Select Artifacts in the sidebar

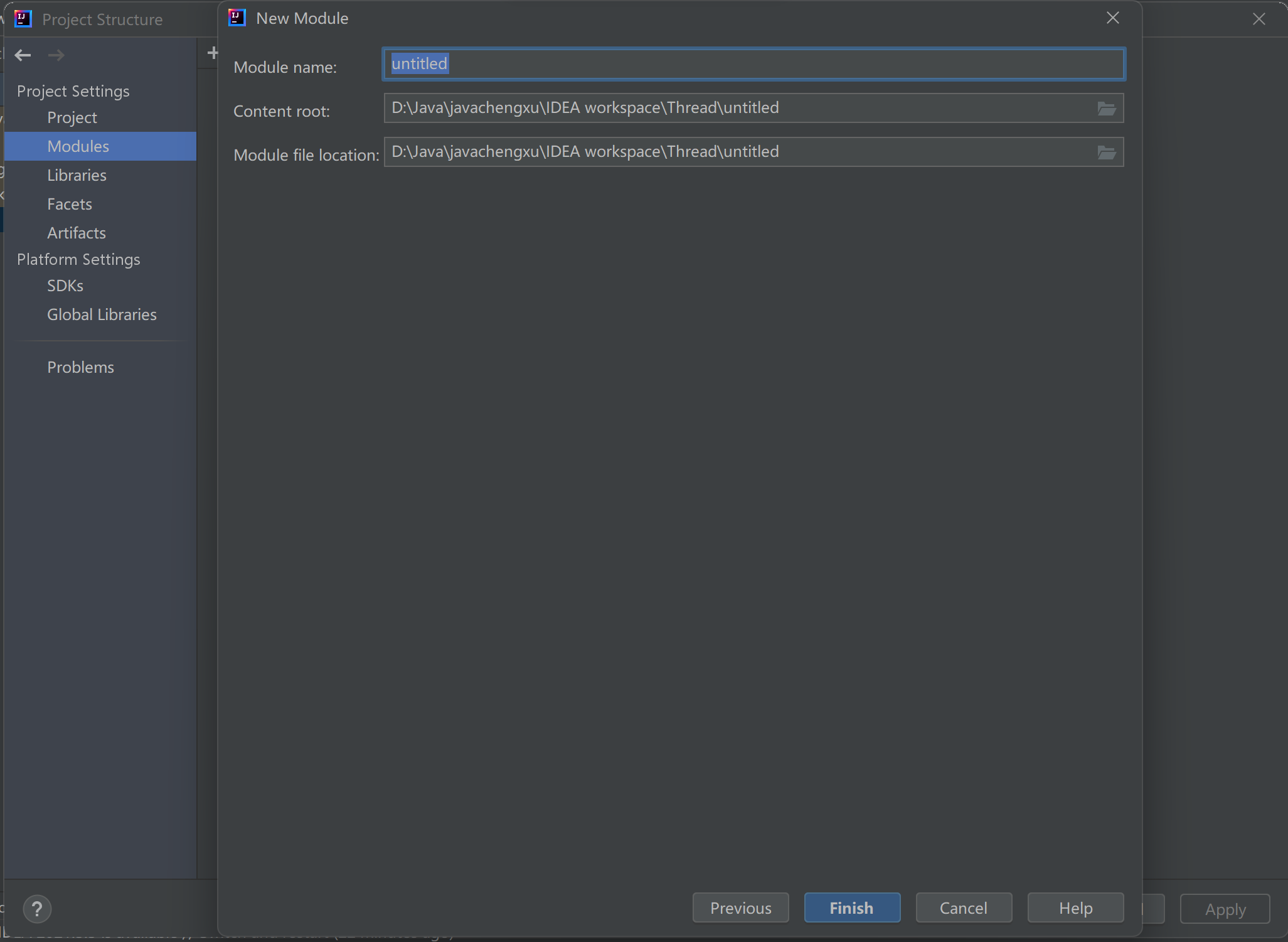(77, 233)
